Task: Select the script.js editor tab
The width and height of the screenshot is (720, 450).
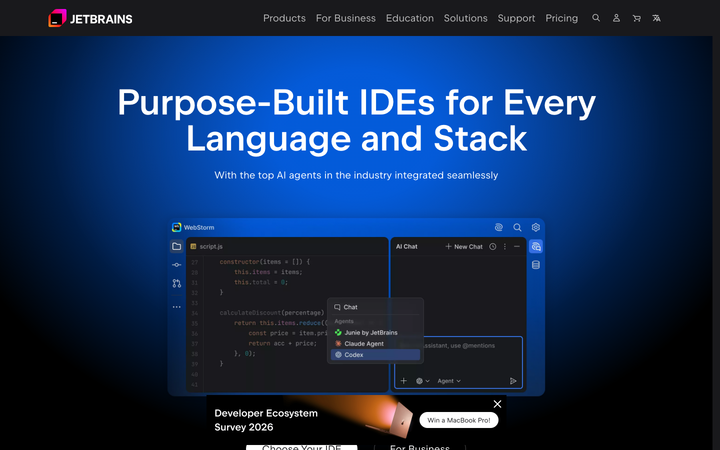Action: (x=207, y=247)
